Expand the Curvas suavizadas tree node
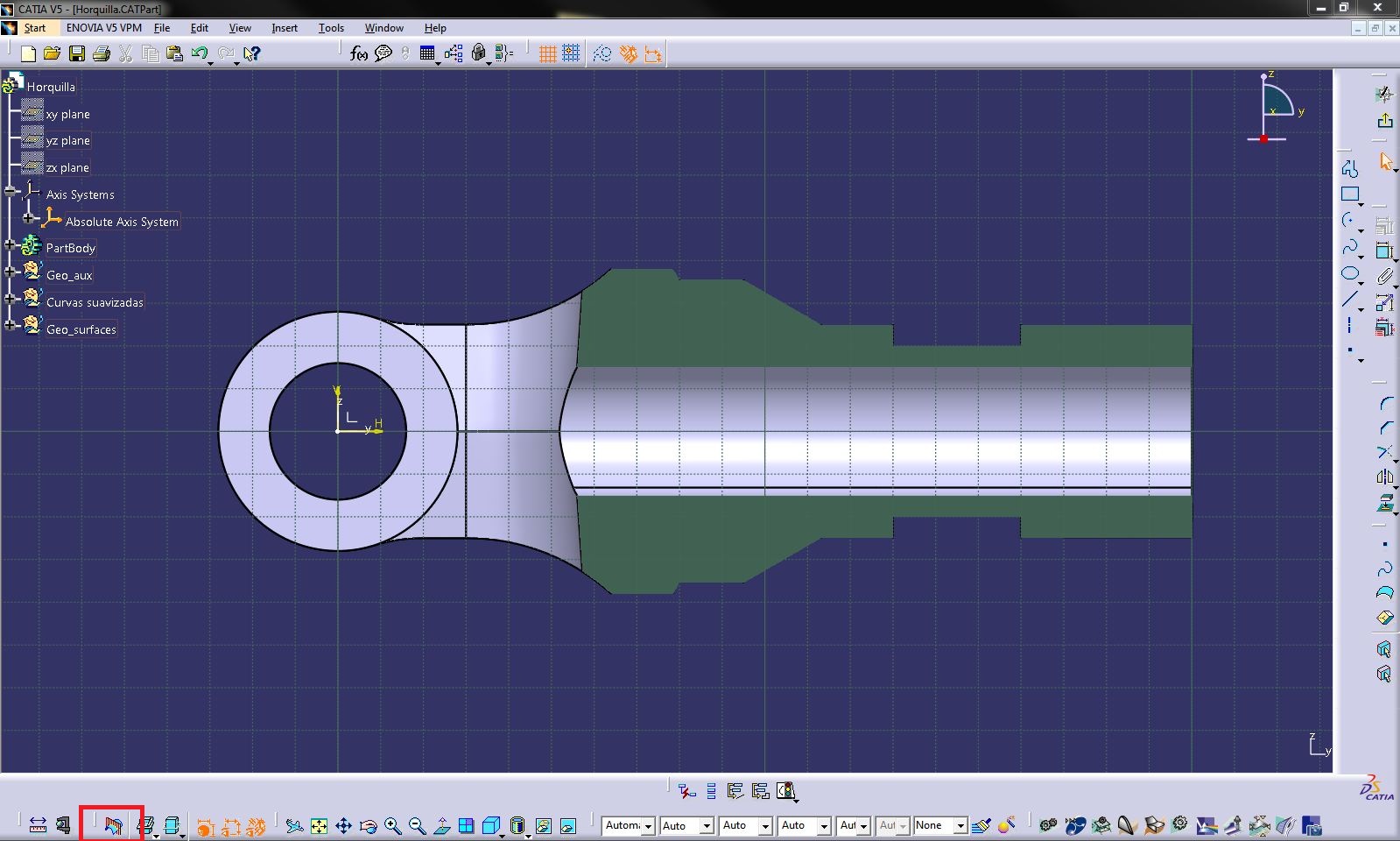Viewport: 1400px width, 841px height. [x=10, y=299]
